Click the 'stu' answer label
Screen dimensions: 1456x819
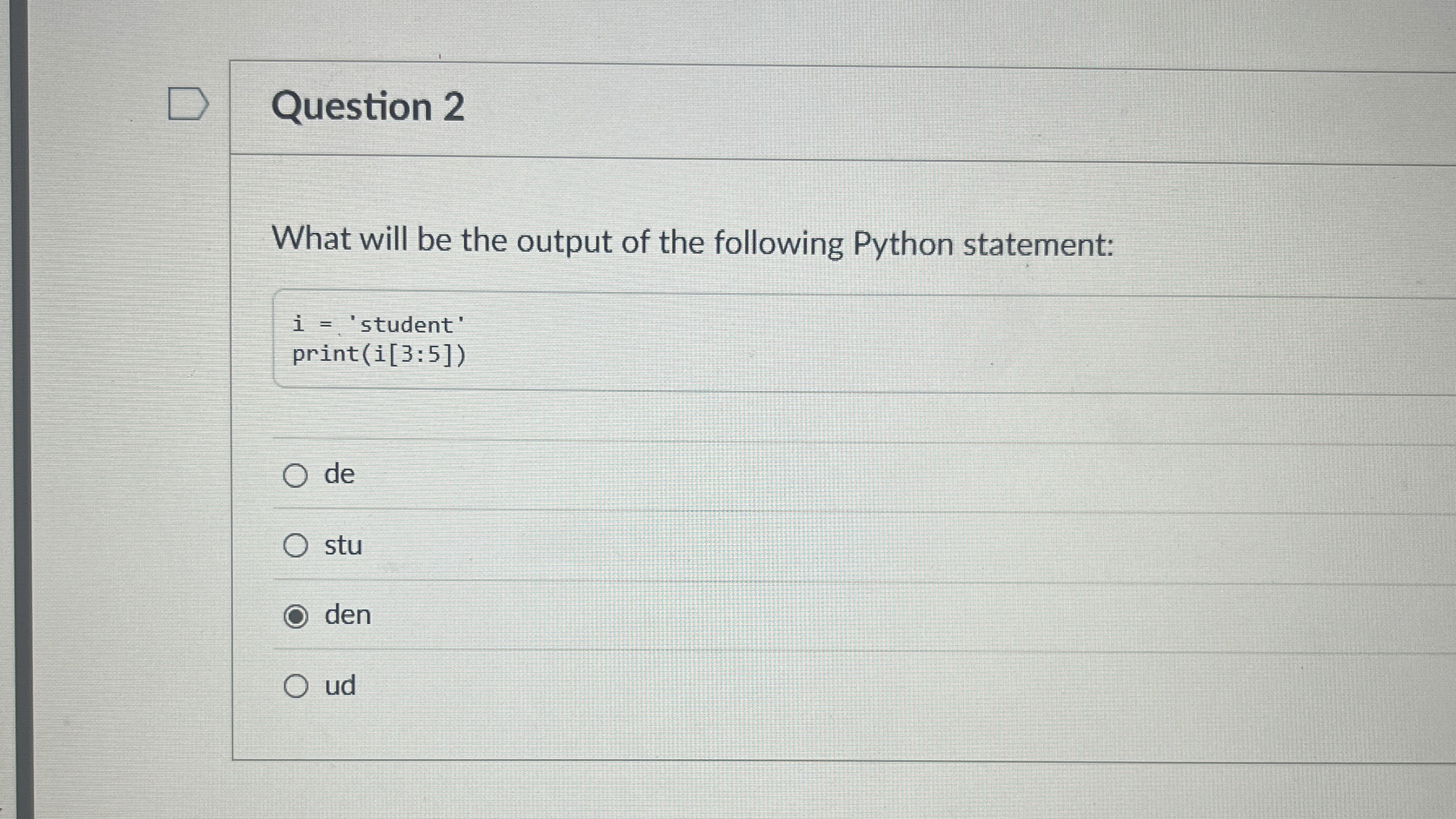click(343, 545)
